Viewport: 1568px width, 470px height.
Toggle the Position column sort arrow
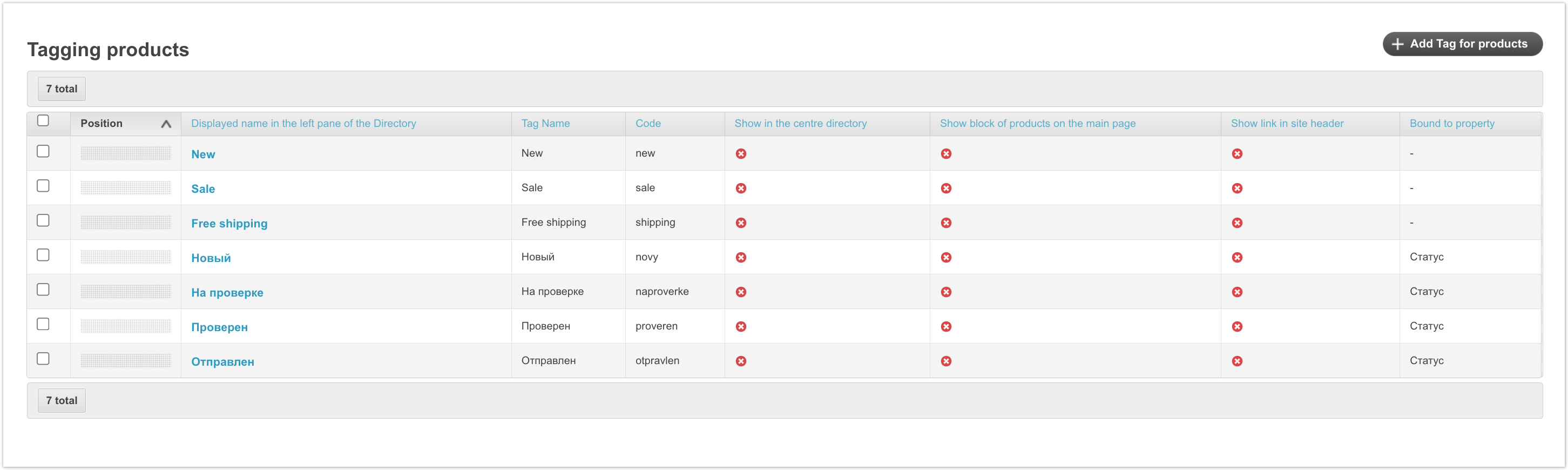tap(166, 124)
